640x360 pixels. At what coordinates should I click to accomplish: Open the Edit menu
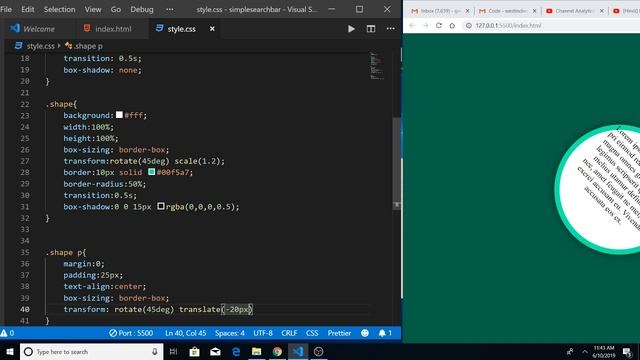click(x=27, y=9)
